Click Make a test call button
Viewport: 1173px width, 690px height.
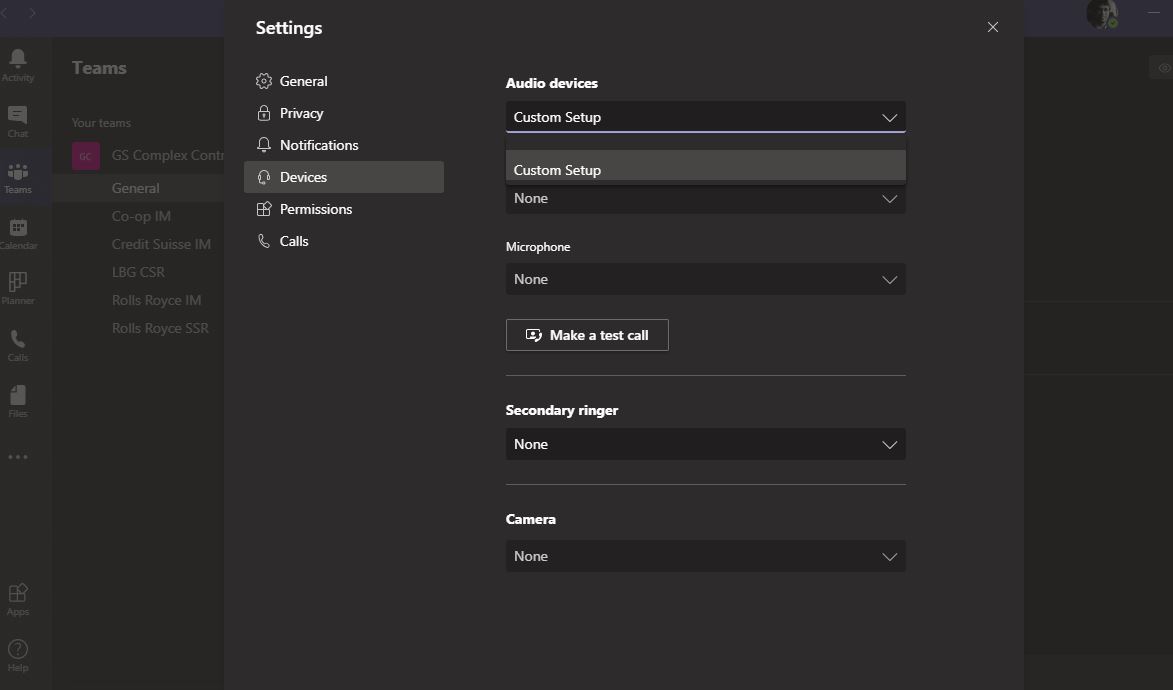pyautogui.click(x=587, y=335)
